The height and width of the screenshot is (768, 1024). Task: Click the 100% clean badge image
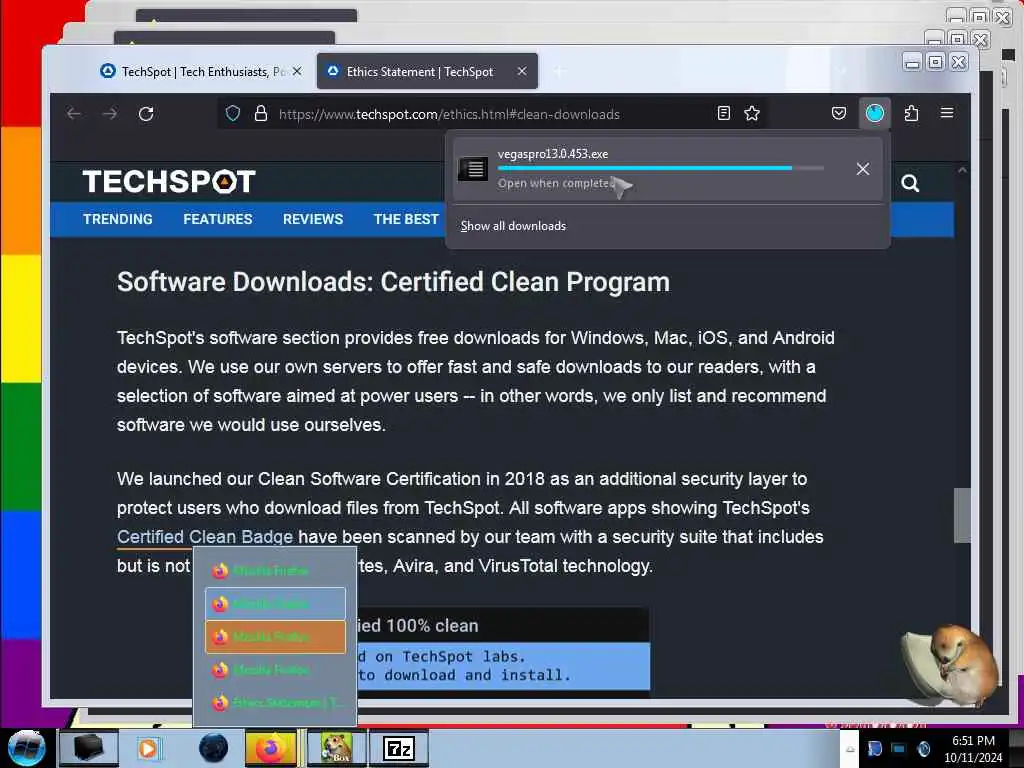pyautogui.click(x=503, y=650)
